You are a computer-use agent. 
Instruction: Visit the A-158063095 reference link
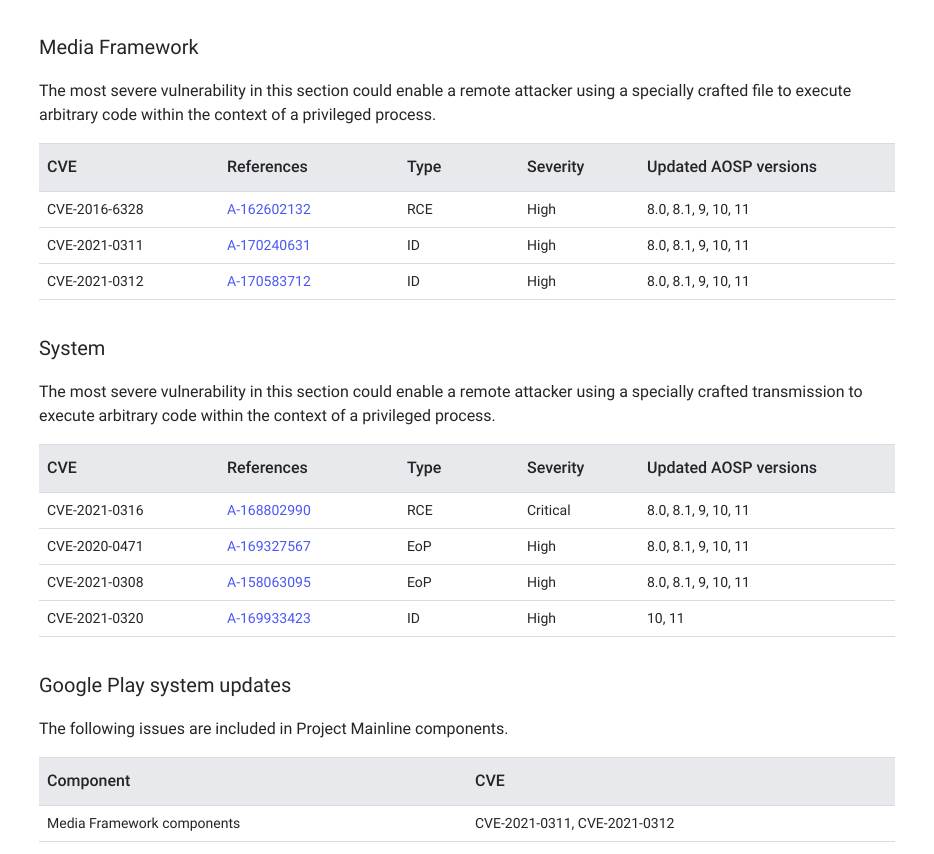pyautogui.click(x=268, y=583)
